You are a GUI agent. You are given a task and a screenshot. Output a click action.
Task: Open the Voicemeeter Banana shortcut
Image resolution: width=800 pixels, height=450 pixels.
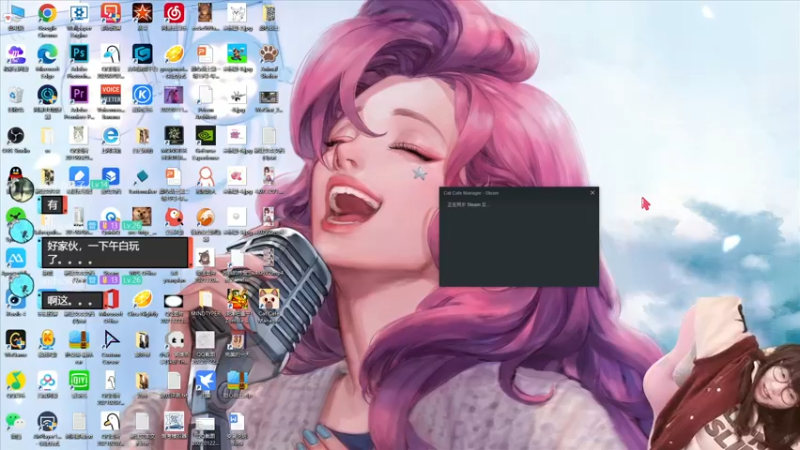point(111,95)
